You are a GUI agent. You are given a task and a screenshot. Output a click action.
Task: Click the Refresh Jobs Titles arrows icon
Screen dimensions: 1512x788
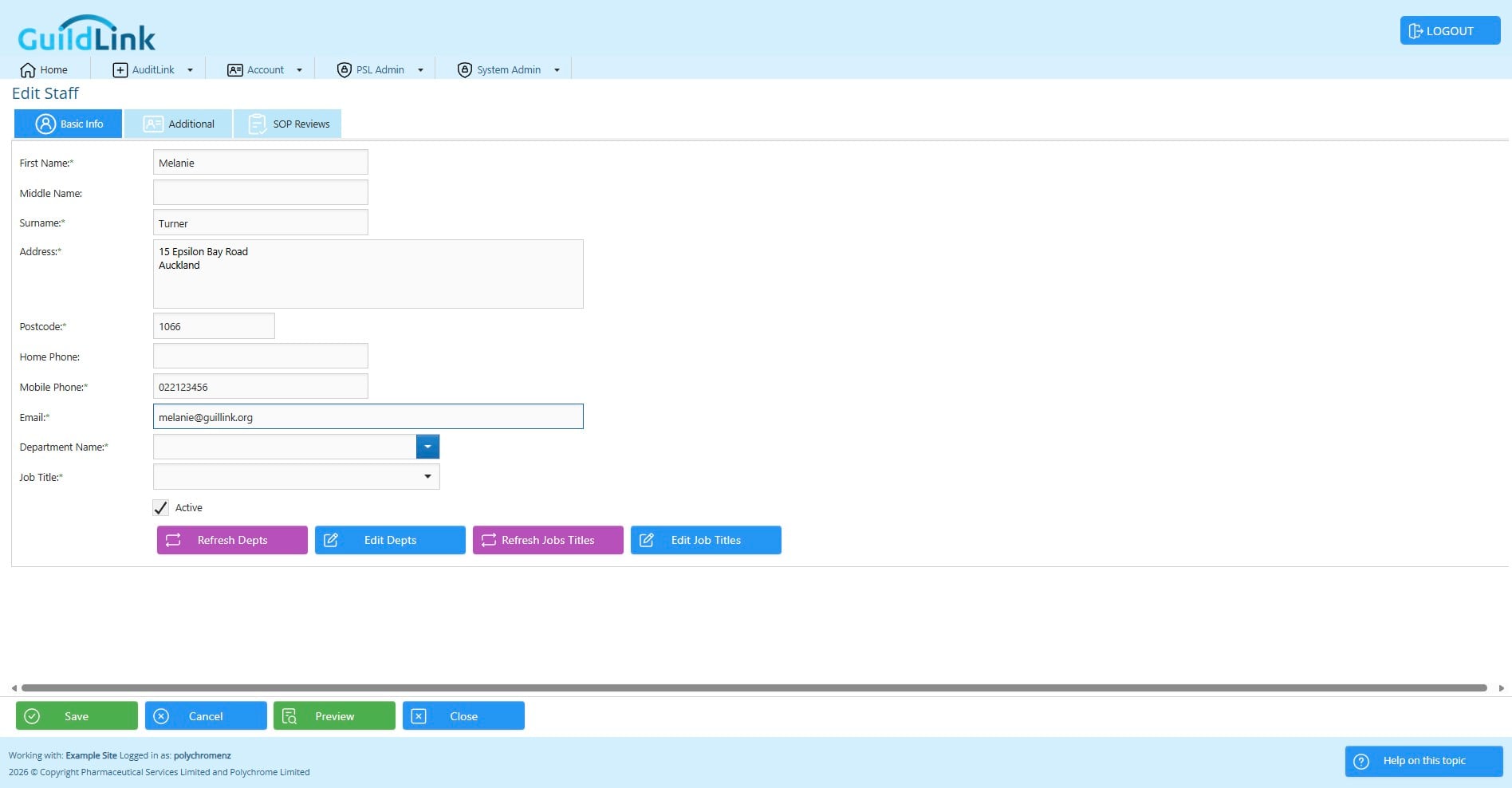(489, 540)
